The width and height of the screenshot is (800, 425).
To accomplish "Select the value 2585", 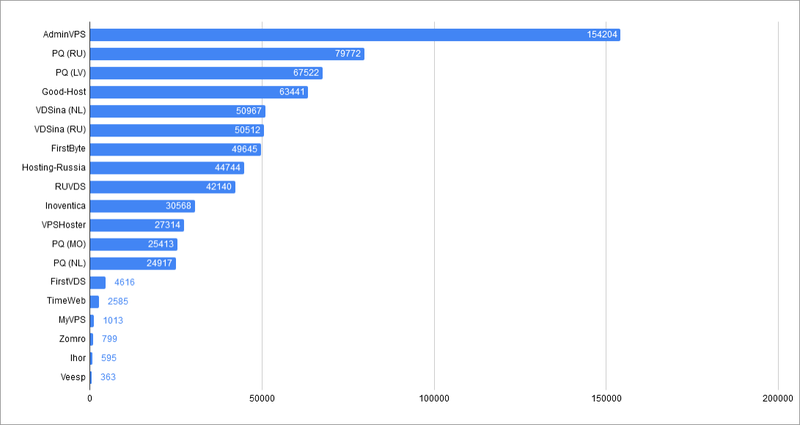I will 118,302.
